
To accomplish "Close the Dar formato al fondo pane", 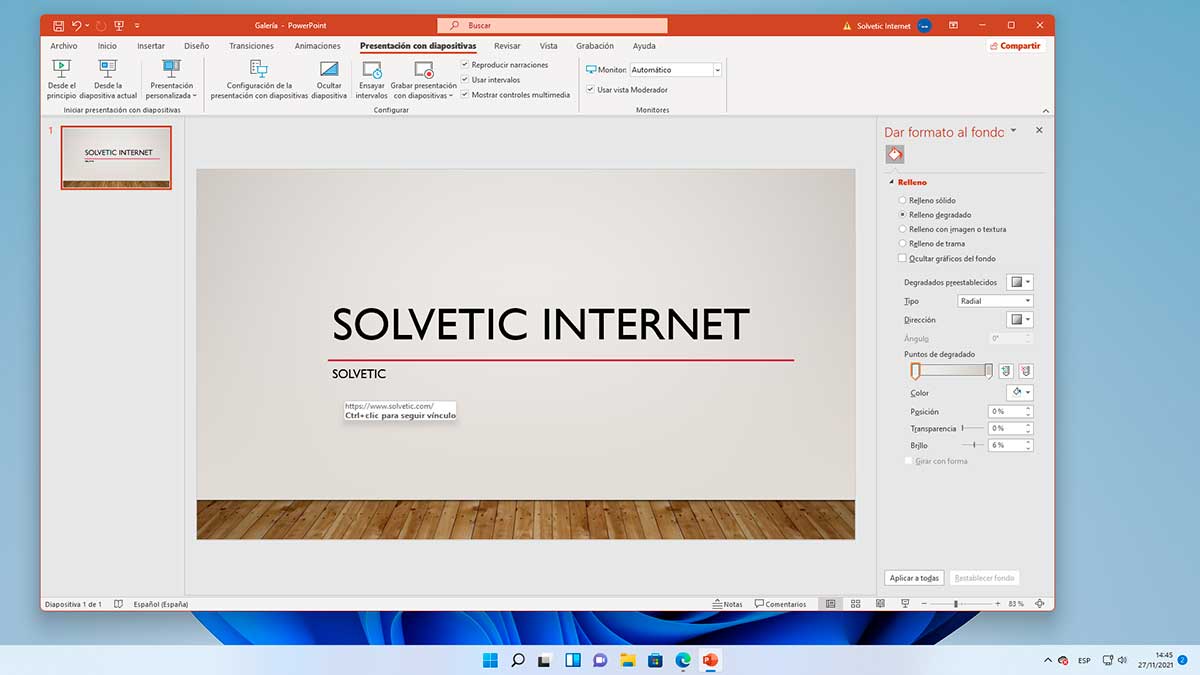I will coord(1039,131).
